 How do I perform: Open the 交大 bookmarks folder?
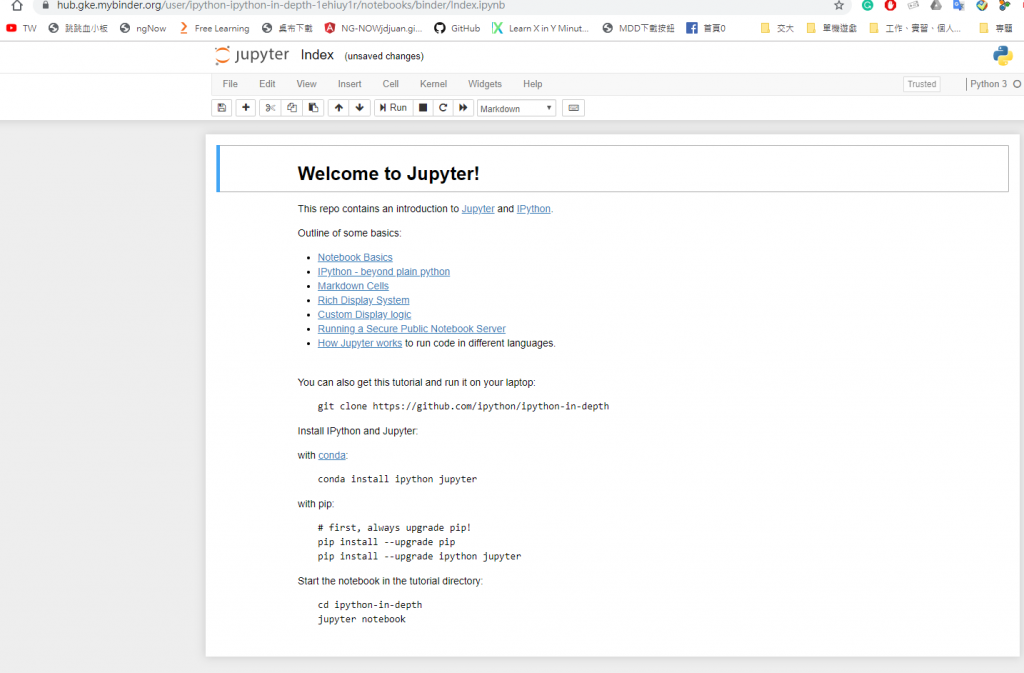click(x=777, y=28)
